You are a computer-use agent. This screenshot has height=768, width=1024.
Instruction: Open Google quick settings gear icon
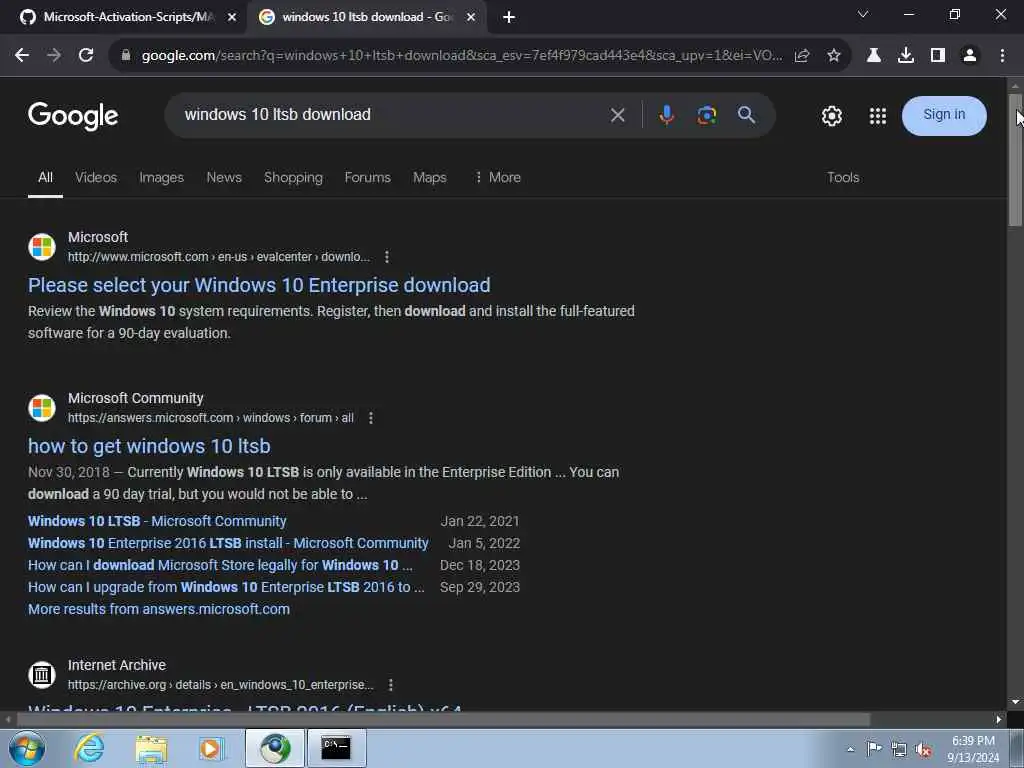click(831, 116)
